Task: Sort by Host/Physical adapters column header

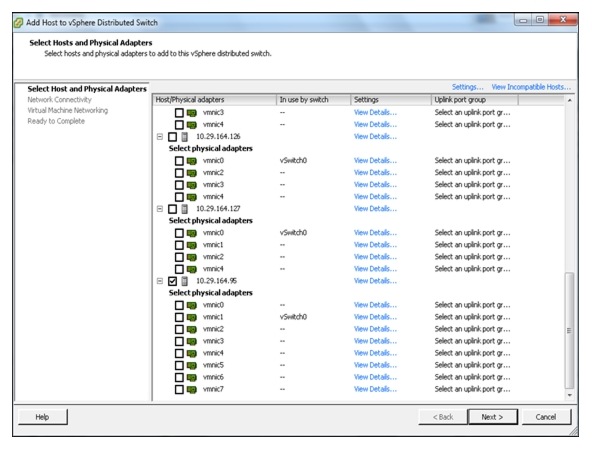Action: point(215,100)
